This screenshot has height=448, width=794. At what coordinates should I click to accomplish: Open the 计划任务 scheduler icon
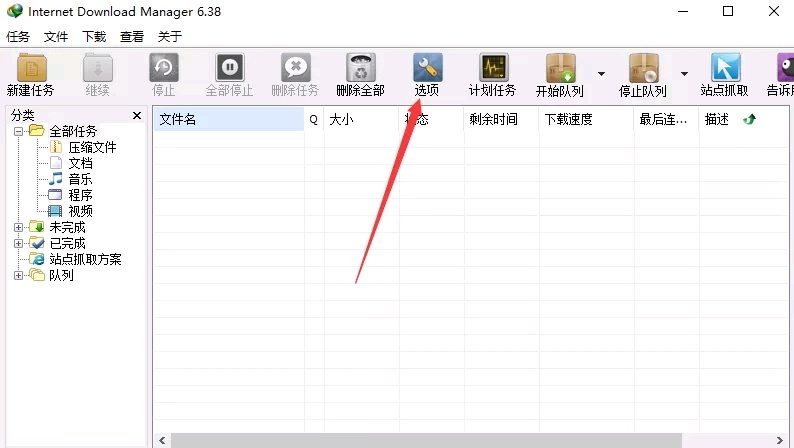pos(494,68)
